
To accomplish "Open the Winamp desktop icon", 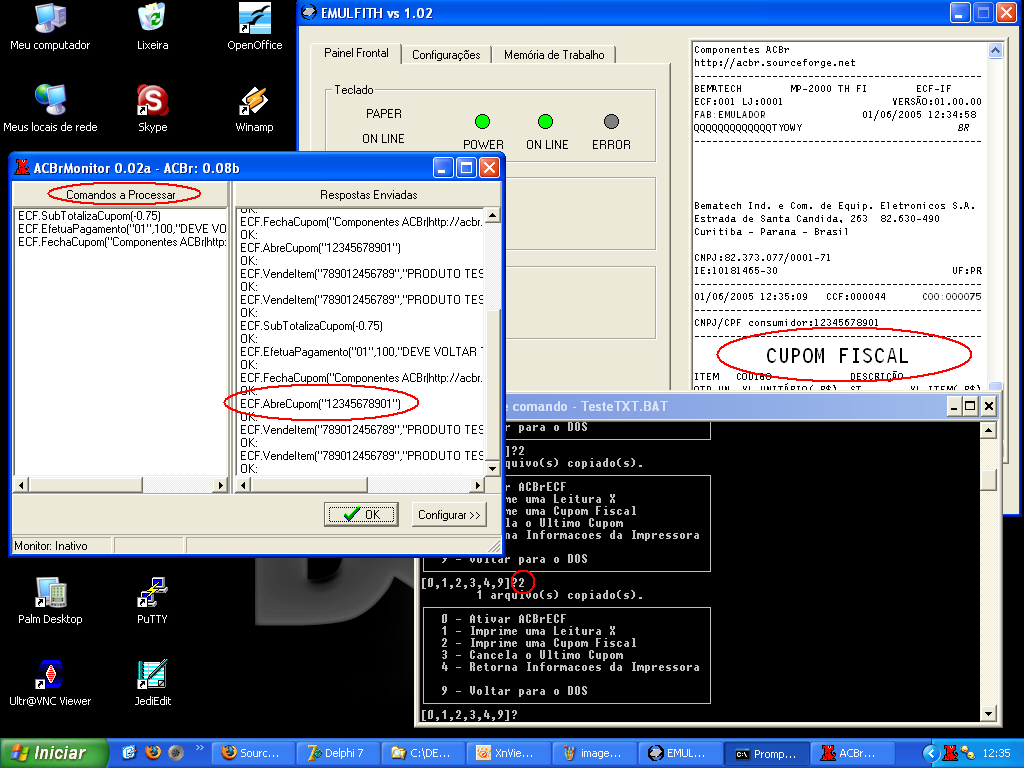I will [x=254, y=102].
